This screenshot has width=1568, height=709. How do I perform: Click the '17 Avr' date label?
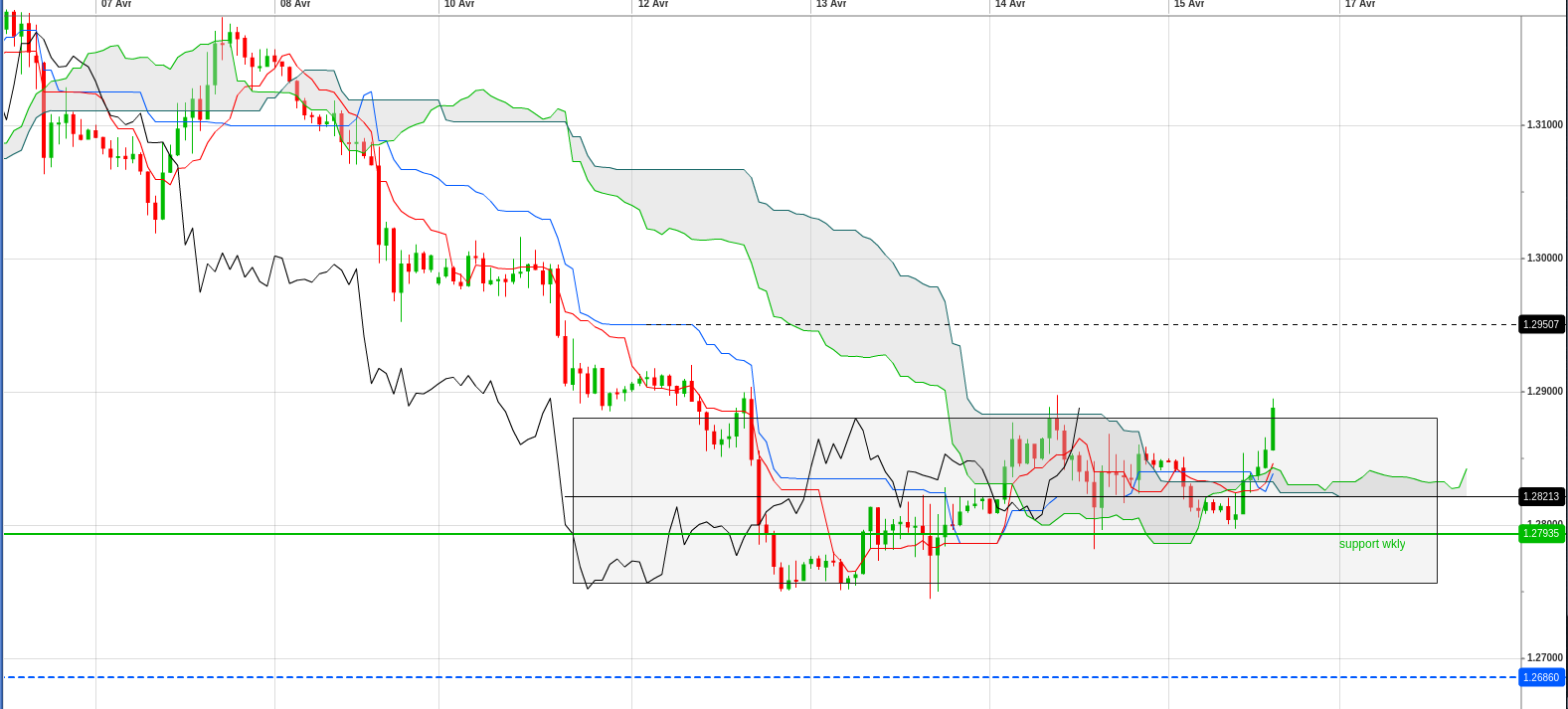[1360, 4]
